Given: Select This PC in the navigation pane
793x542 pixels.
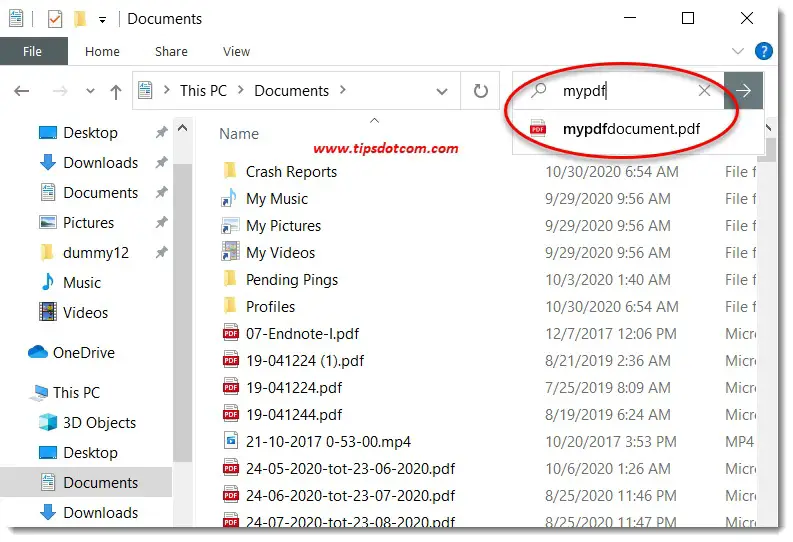Looking at the screenshot, I should click(x=76, y=393).
